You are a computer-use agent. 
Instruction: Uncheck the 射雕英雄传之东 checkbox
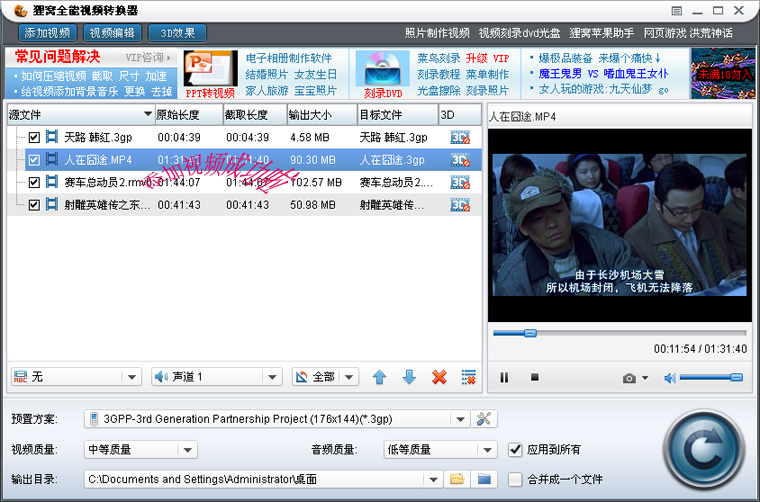34,205
